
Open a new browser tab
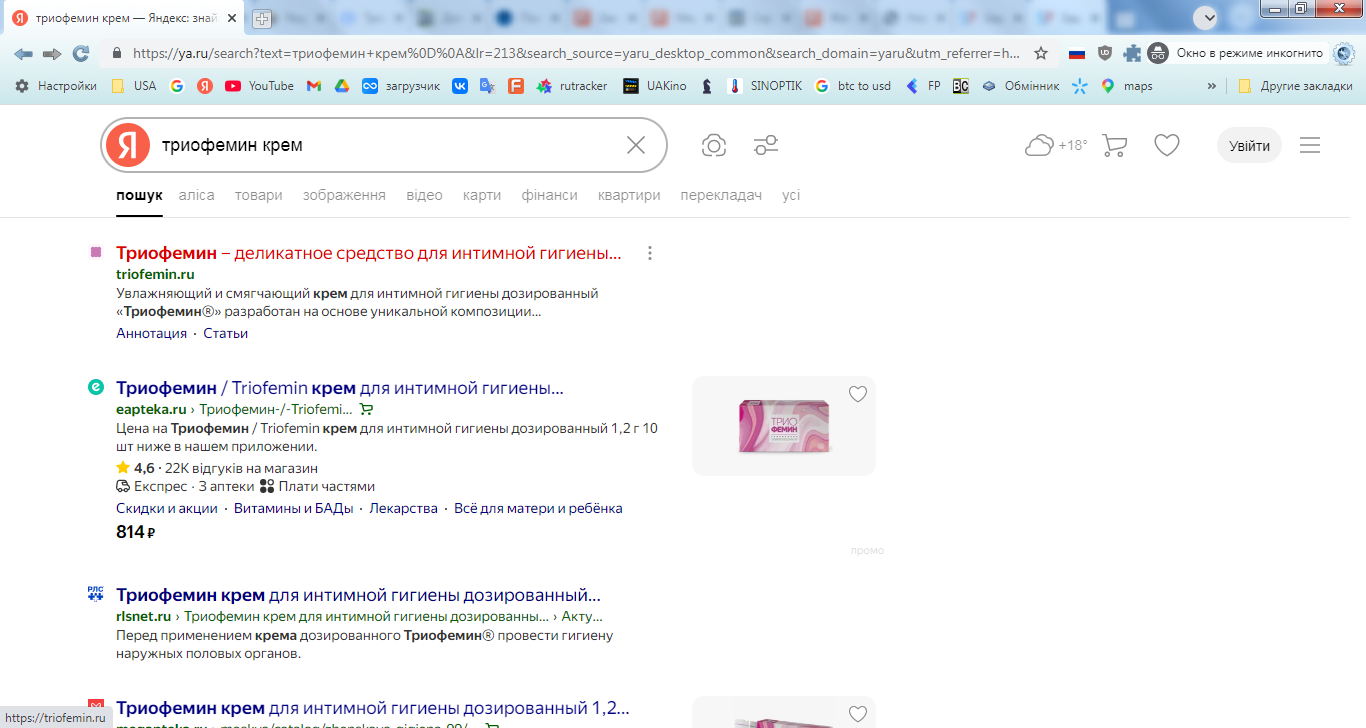(262, 18)
